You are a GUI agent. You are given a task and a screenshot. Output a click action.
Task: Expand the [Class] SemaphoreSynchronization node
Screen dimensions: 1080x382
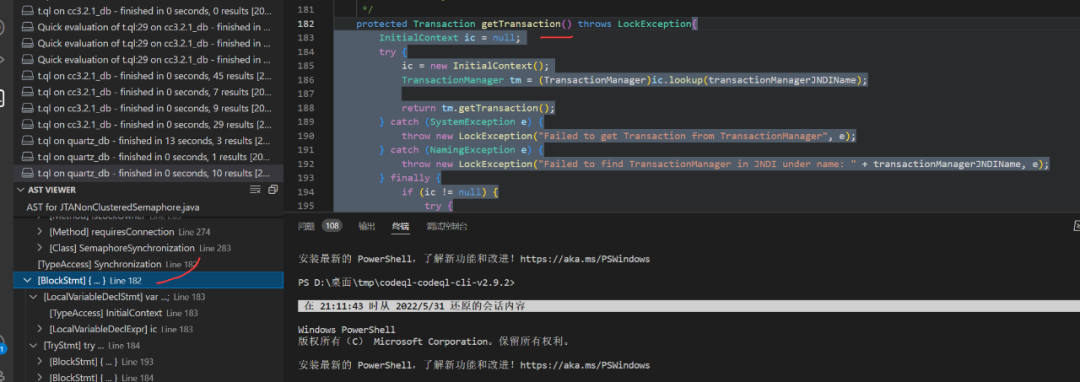click(40, 248)
